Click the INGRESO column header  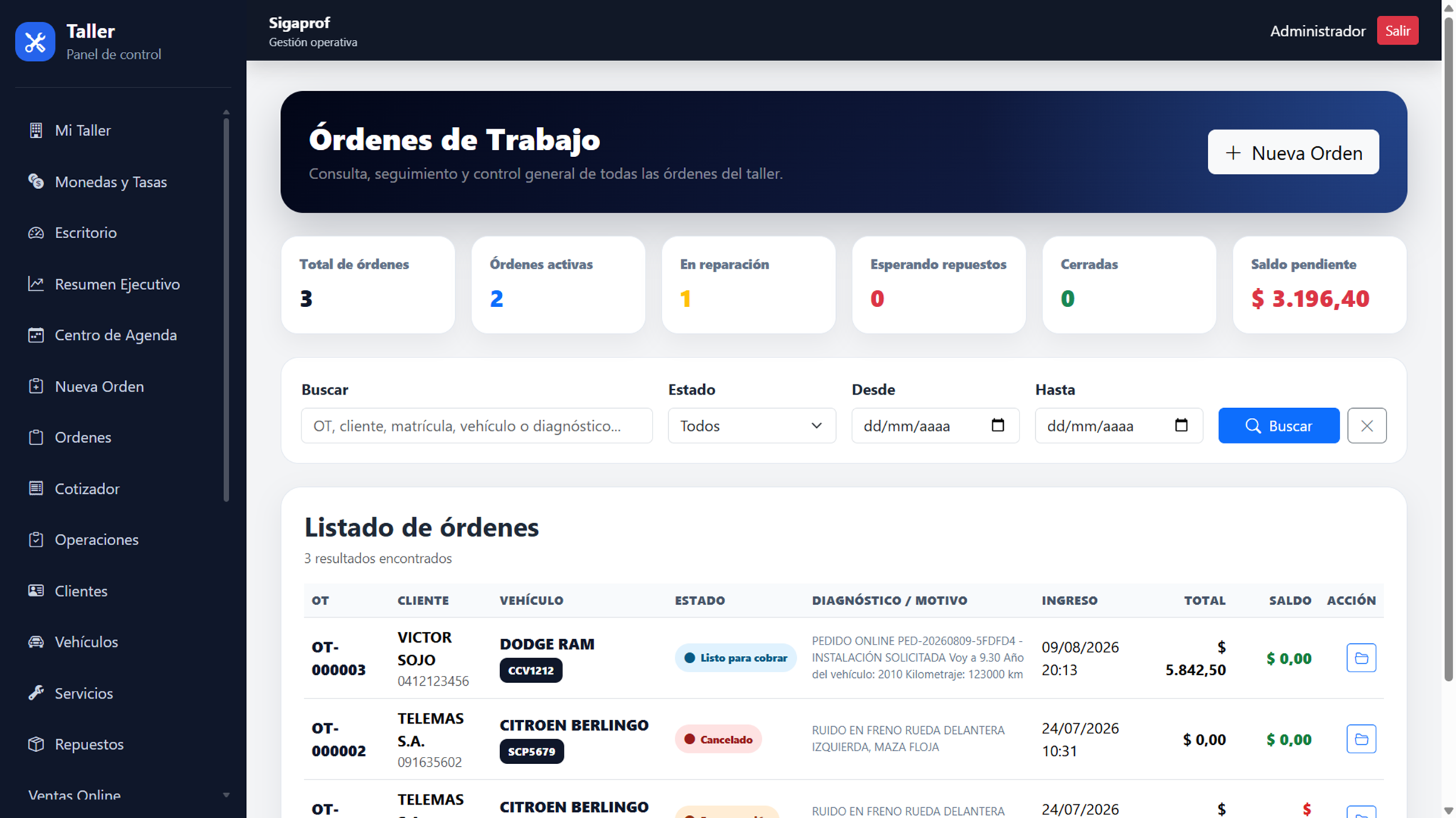click(1069, 601)
